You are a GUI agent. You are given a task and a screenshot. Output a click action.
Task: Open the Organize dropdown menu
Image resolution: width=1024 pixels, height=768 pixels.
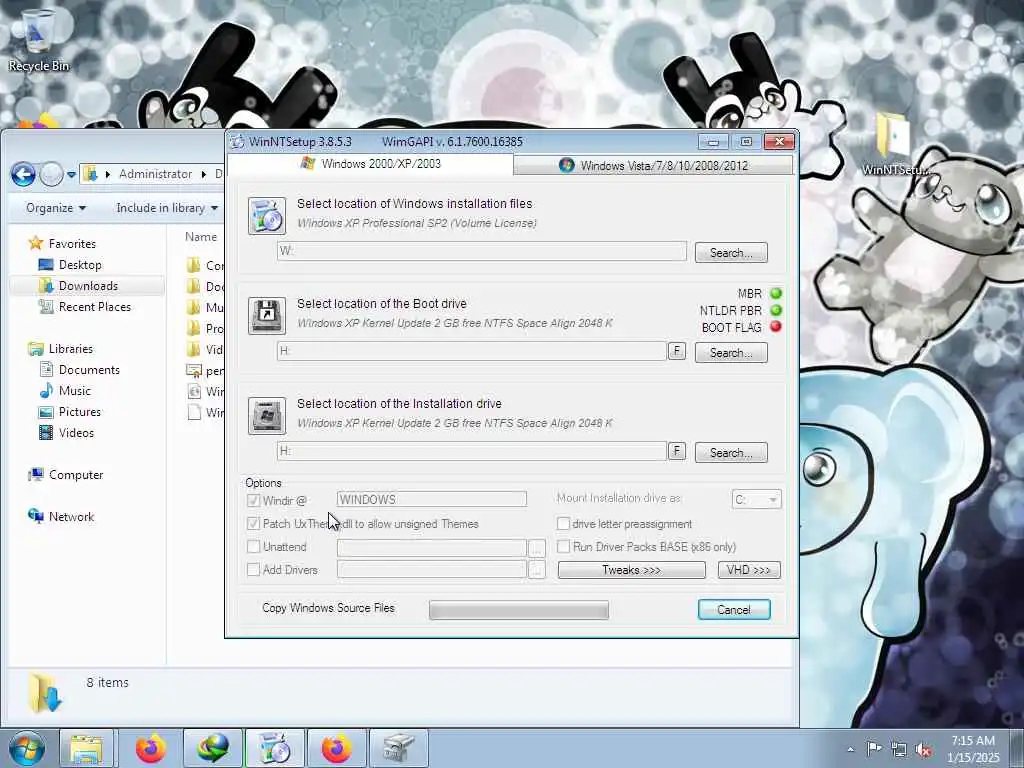click(56, 208)
